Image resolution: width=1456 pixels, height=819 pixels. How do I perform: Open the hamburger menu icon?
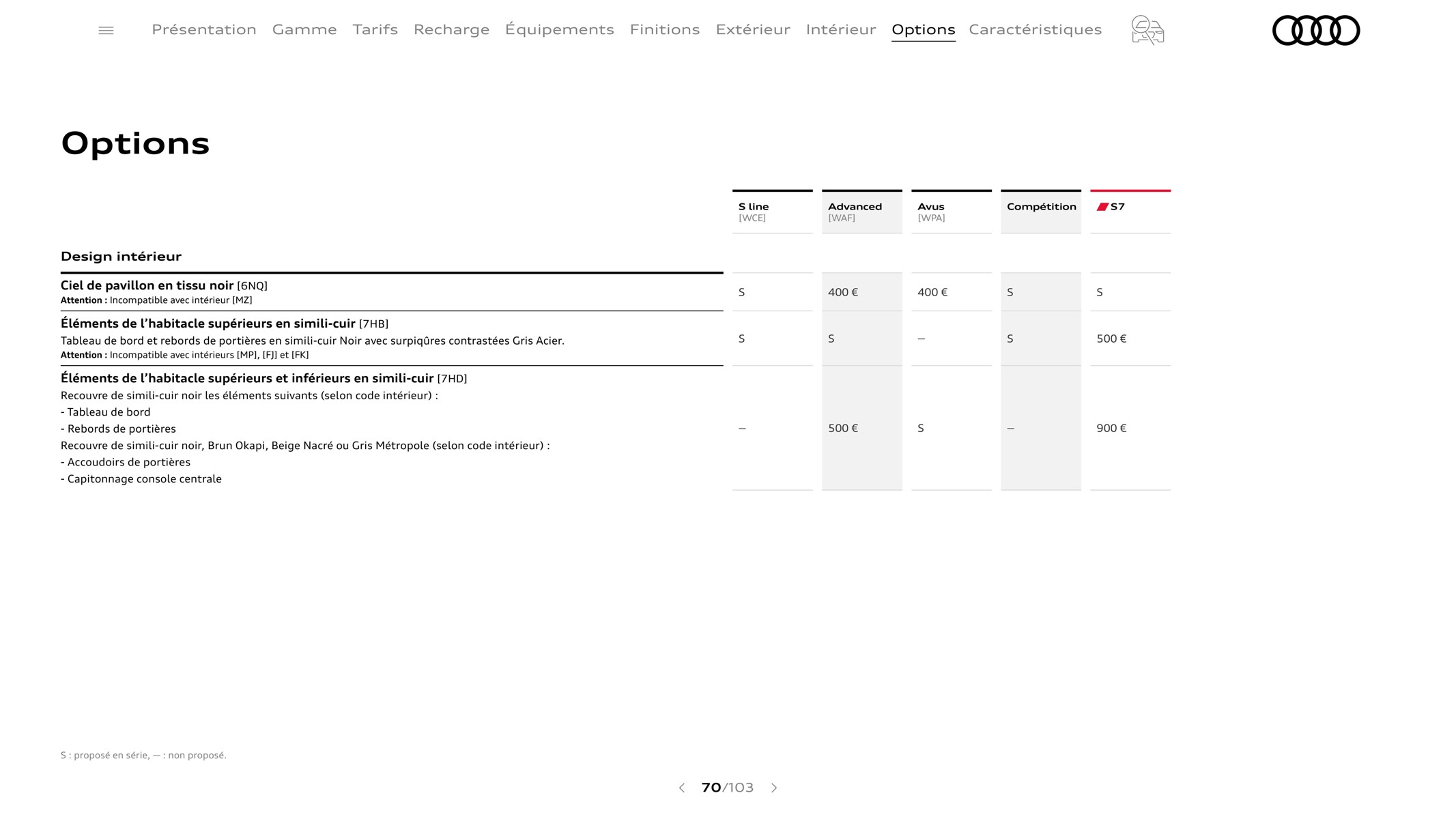coord(106,31)
